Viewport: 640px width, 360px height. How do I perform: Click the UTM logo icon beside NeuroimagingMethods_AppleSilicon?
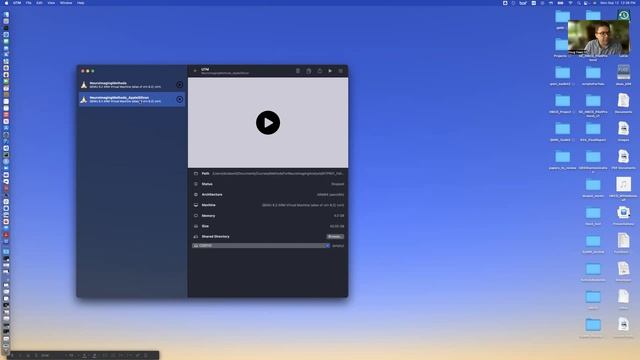[84, 100]
